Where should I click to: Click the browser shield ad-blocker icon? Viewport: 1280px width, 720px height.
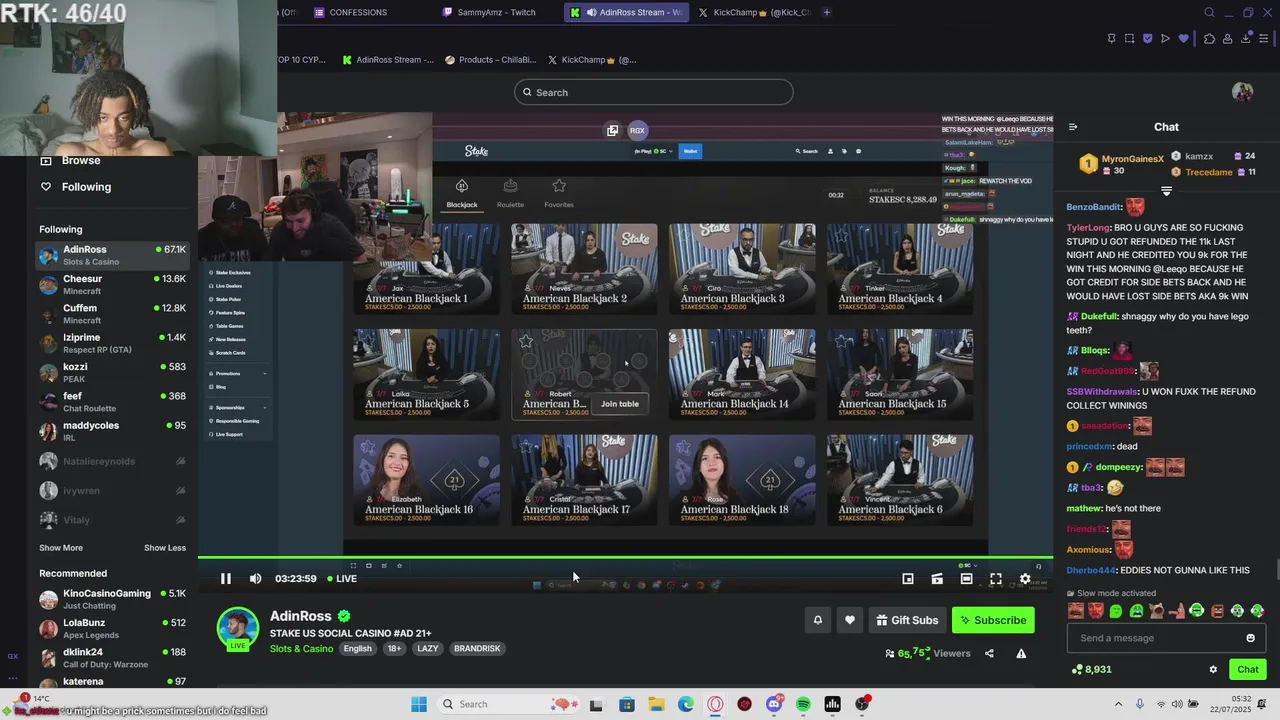click(1147, 39)
